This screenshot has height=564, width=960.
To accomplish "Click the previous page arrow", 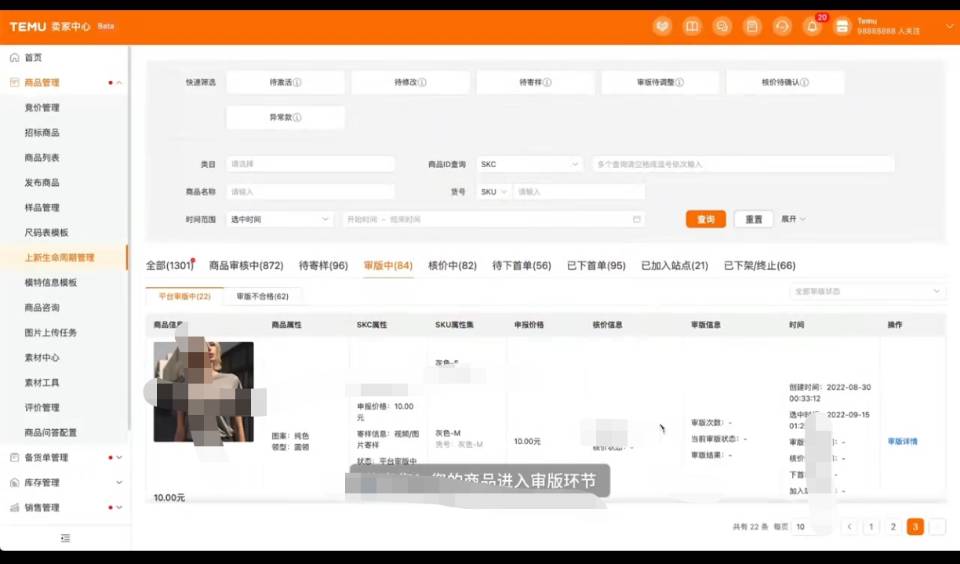I will (x=849, y=527).
